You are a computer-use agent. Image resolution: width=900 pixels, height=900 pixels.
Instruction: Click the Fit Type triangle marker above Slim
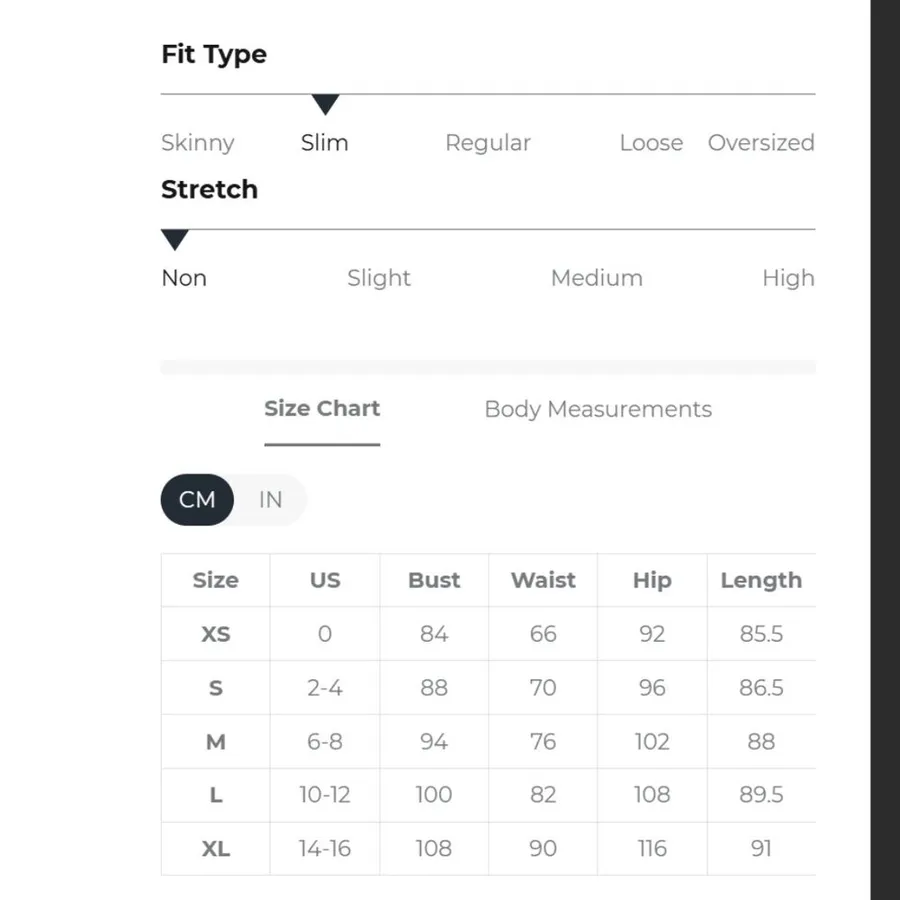point(325,104)
